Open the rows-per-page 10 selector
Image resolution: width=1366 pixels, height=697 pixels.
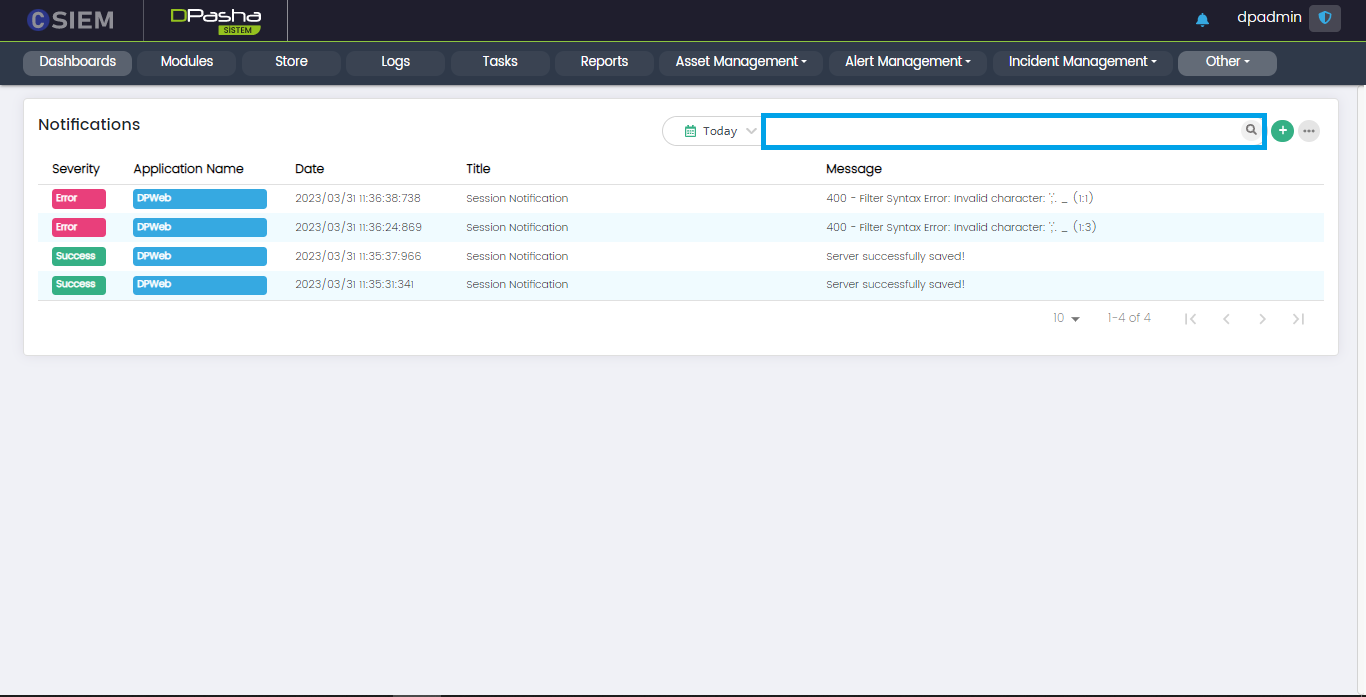tap(1066, 318)
